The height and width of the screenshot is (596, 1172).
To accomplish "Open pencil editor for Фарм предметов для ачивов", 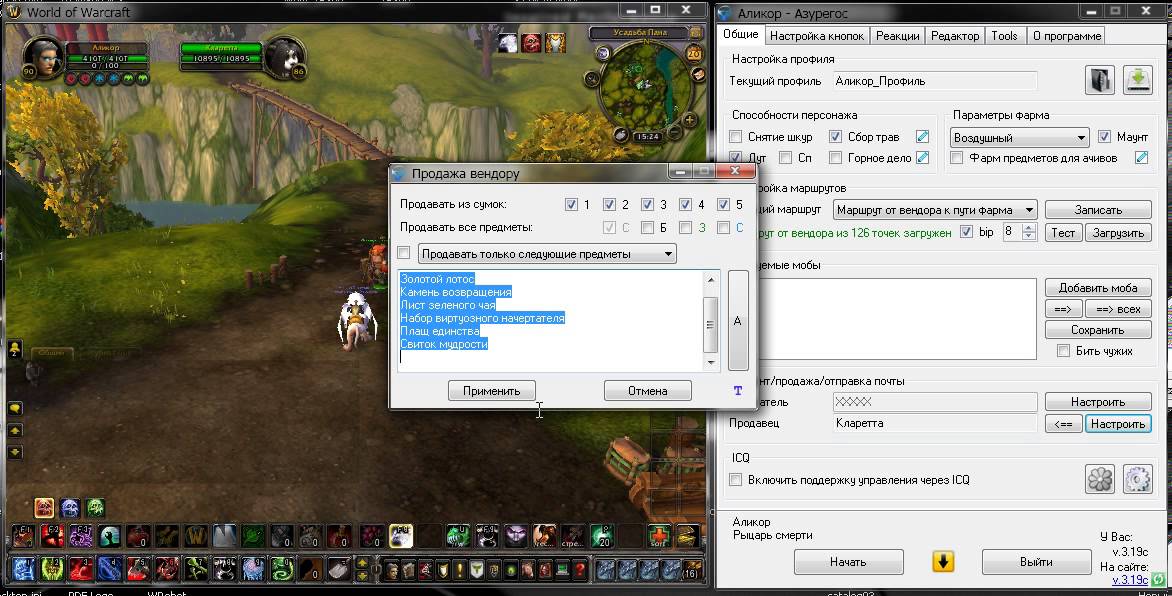I will 1141,158.
